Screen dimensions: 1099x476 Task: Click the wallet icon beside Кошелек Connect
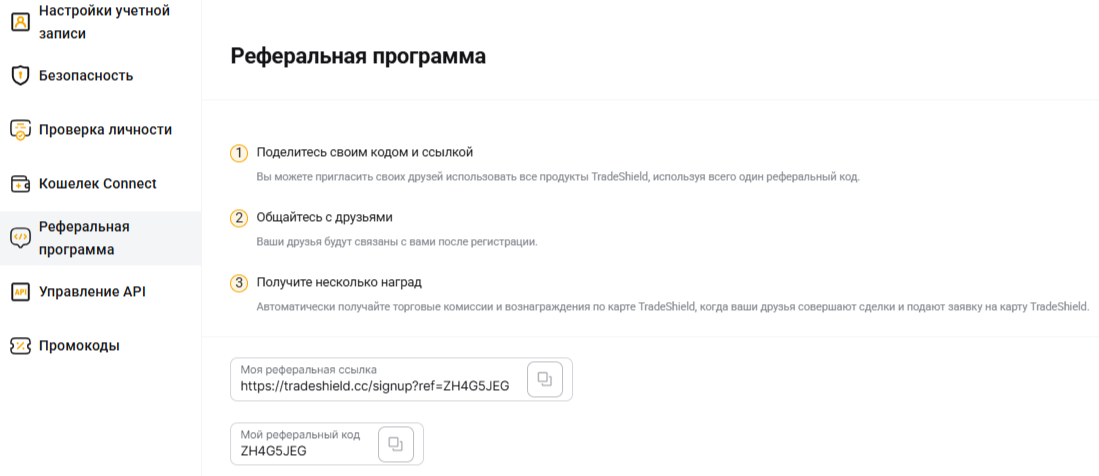click(20, 184)
